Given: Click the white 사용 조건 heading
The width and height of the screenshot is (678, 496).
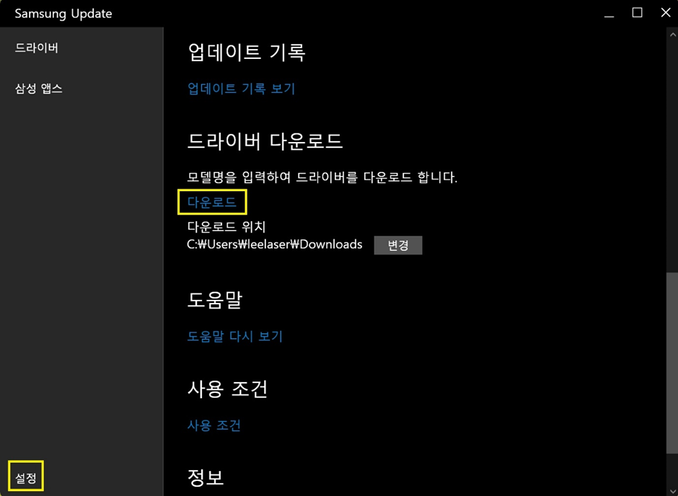Looking at the screenshot, I should pyautogui.click(x=227, y=389).
